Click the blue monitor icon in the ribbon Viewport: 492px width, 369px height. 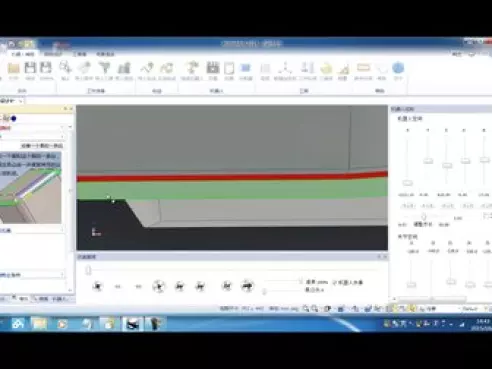tap(246, 68)
